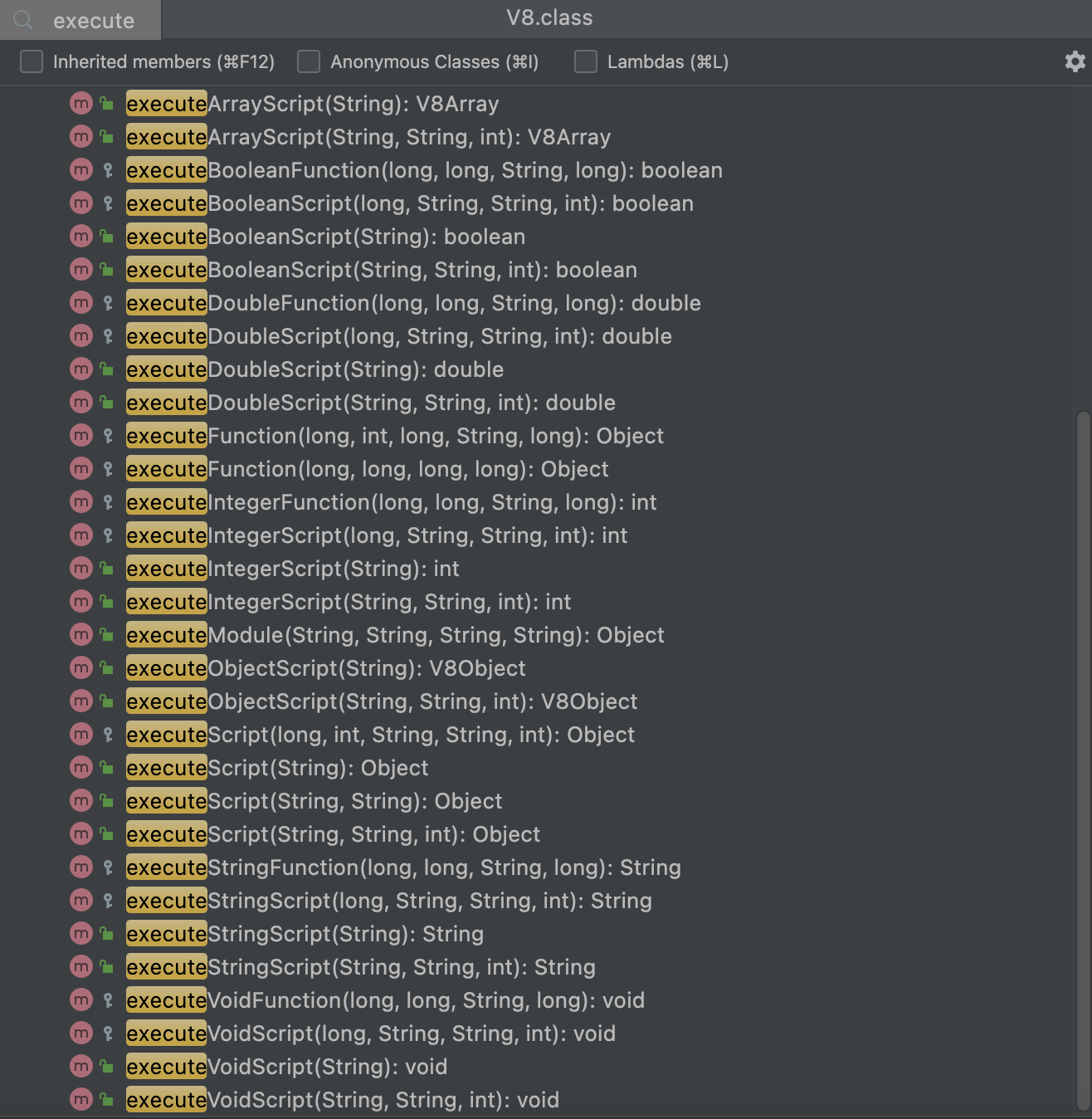Select executeBooleanFunction(long, long, String, long) entry

[x=424, y=170]
